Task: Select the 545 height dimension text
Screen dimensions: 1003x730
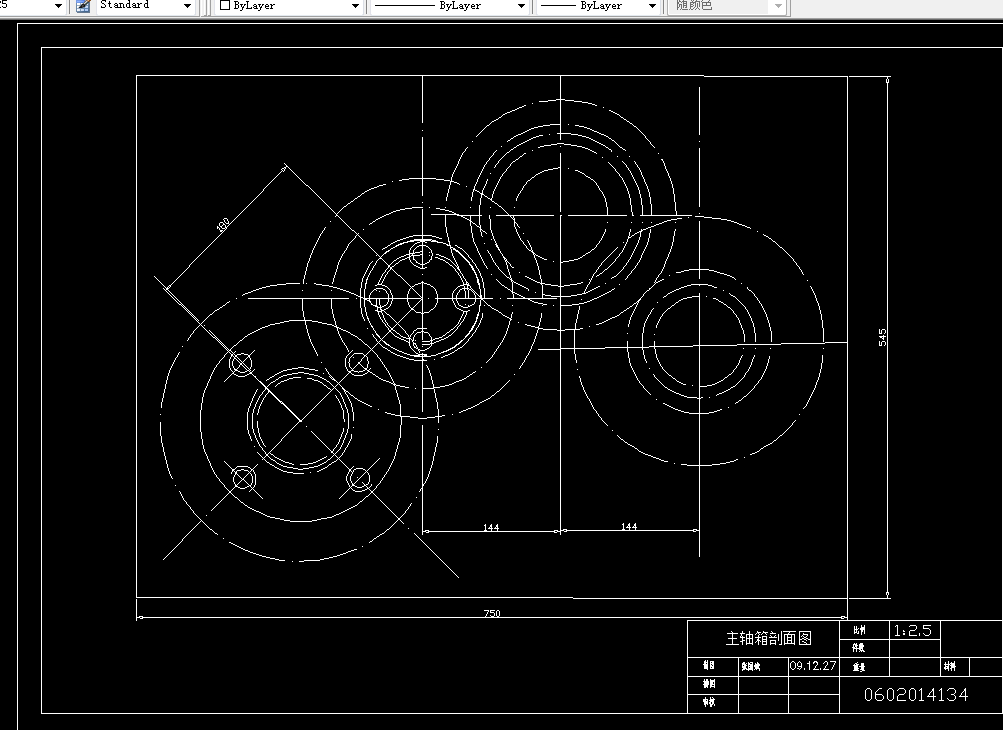Action: [x=883, y=337]
